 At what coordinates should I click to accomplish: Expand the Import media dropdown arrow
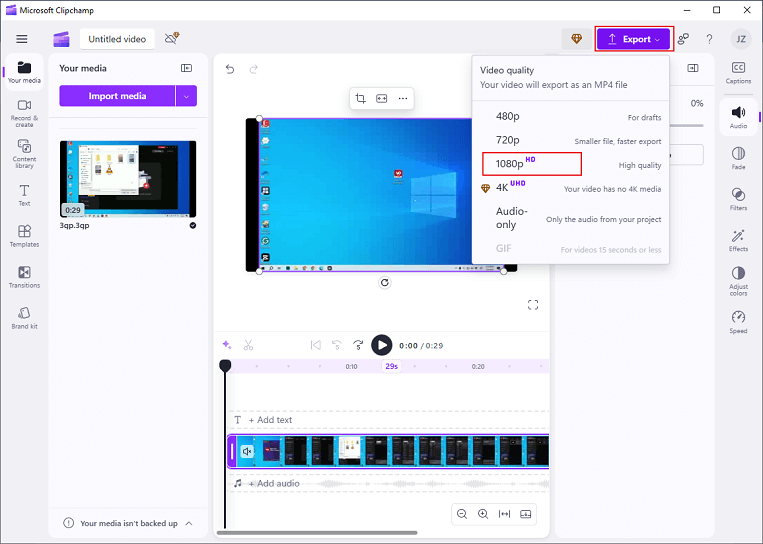(x=186, y=96)
